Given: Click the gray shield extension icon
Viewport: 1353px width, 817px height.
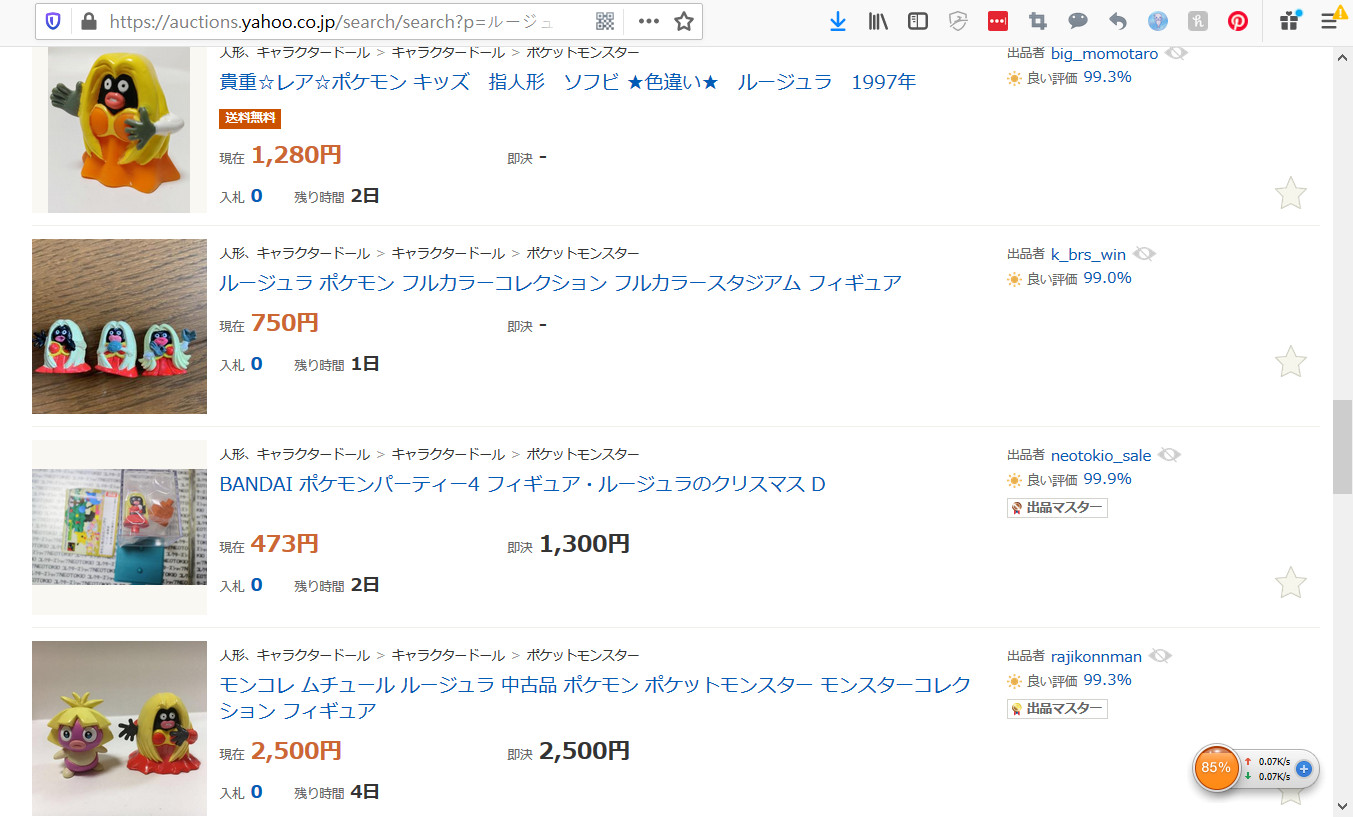Looking at the screenshot, I should pyautogui.click(x=958, y=21).
